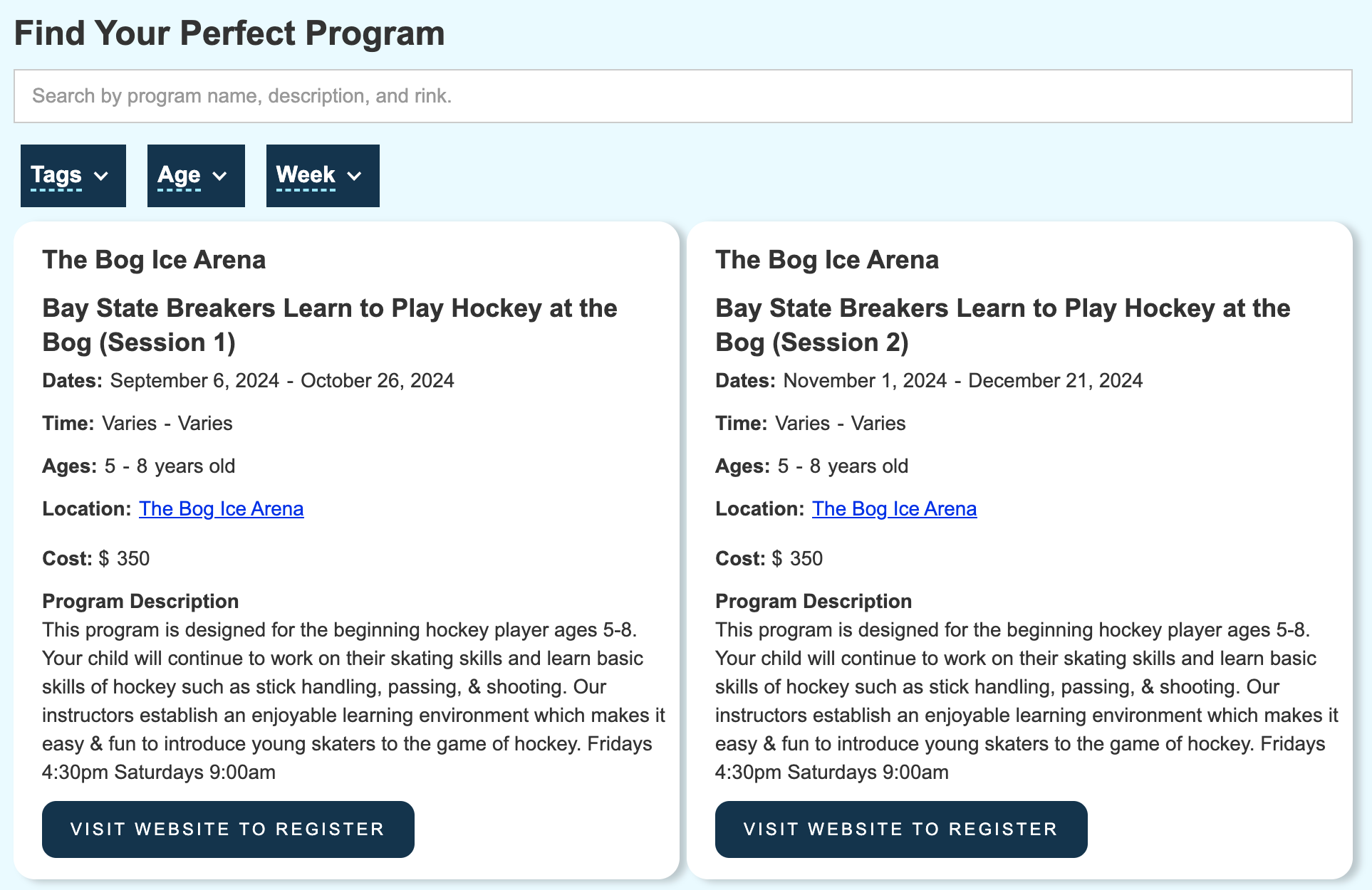Click Session 2 dates text November 1, 2024

click(865, 380)
